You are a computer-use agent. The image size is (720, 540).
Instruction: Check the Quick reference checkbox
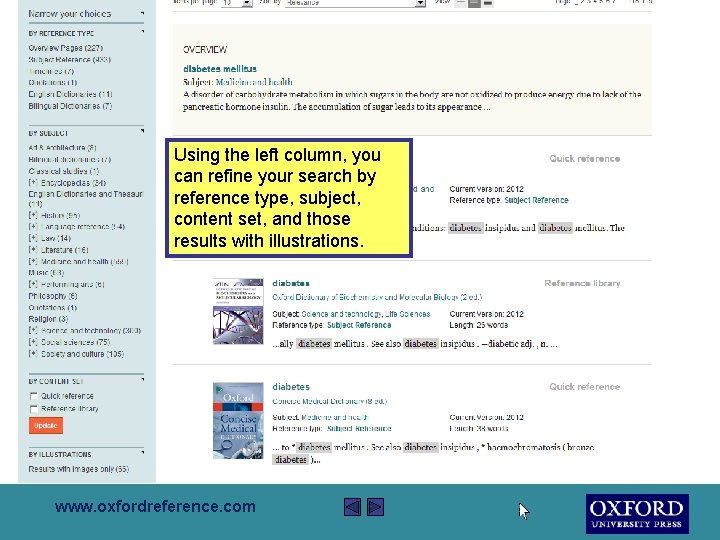click(33, 396)
